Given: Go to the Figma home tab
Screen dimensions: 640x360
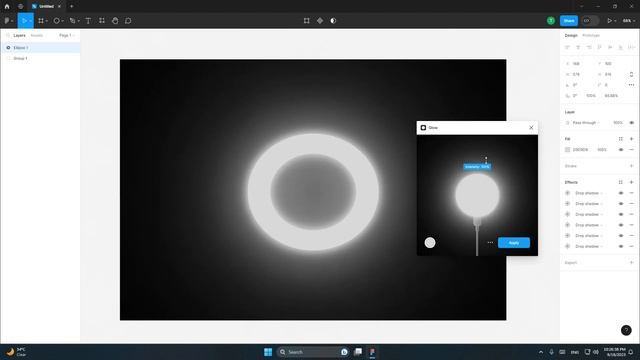Looking at the screenshot, I should coord(7,7).
